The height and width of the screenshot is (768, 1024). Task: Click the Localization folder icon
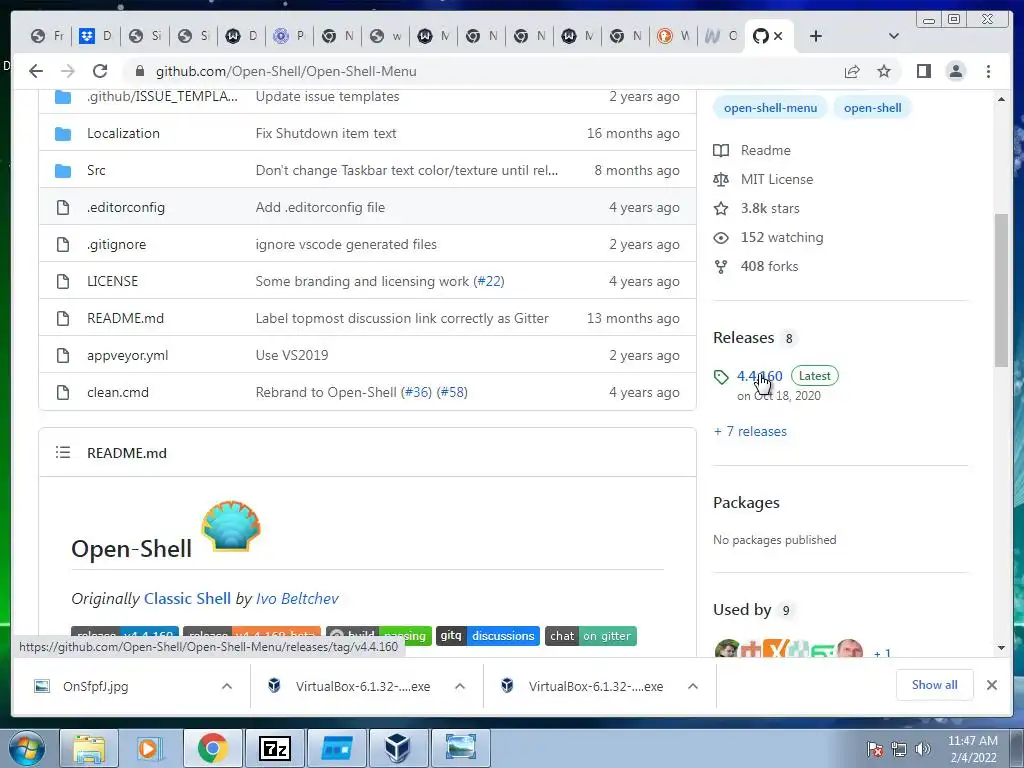pyautogui.click(x=63, y=134)
